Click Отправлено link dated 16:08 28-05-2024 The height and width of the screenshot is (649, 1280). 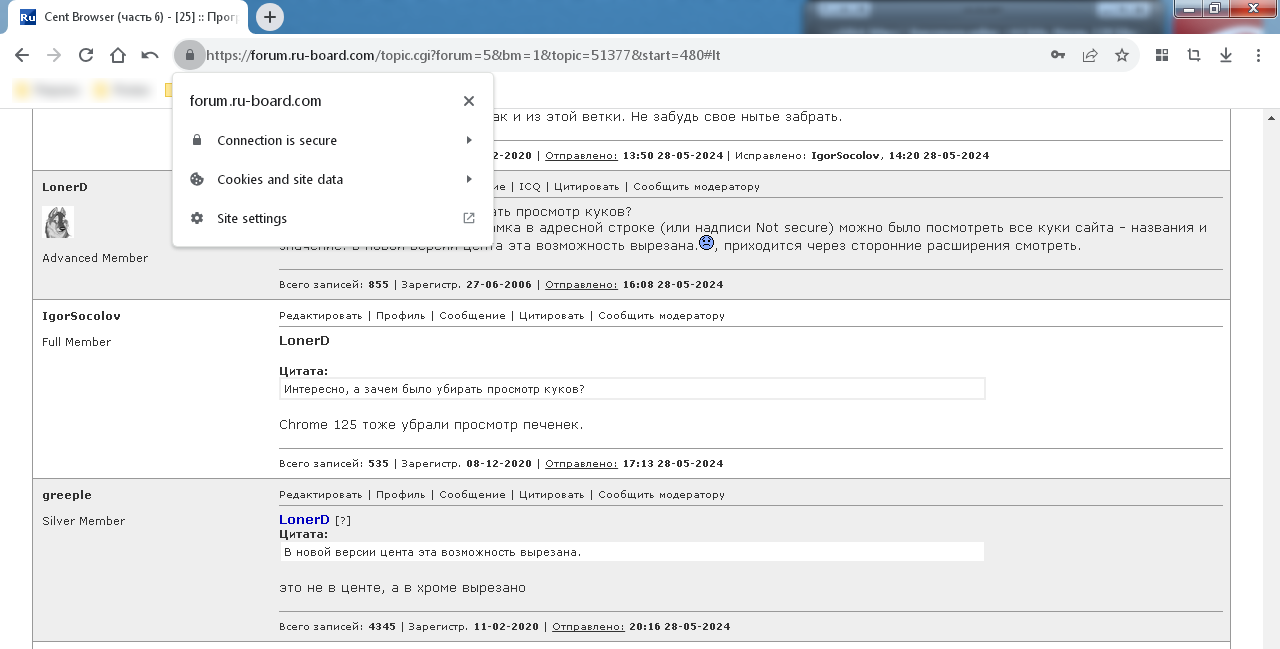click(x=581, y=284)
